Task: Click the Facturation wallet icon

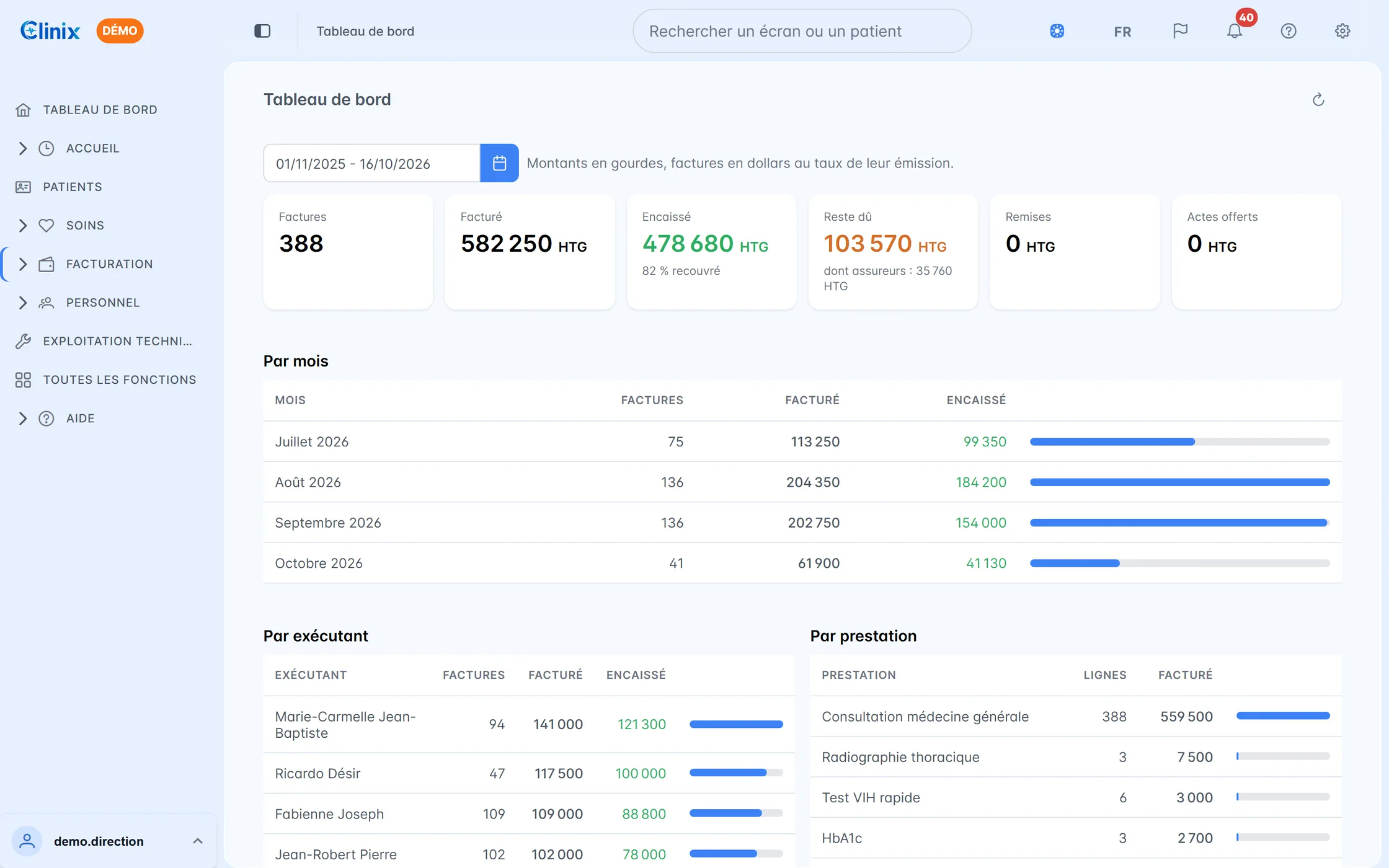Action: [x=47, y=264]
